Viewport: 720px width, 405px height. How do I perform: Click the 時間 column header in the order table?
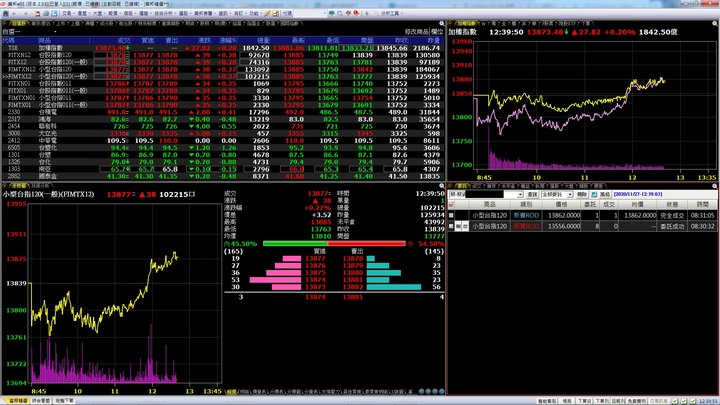pyautogui.click(x=703, y=204)
